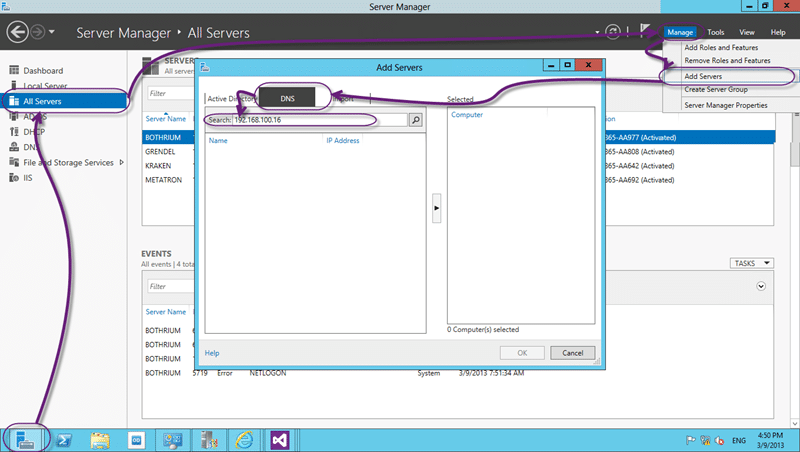Click Server Manager taskbar icon
This screenshot has height=452, width=800.
[24, 440]
